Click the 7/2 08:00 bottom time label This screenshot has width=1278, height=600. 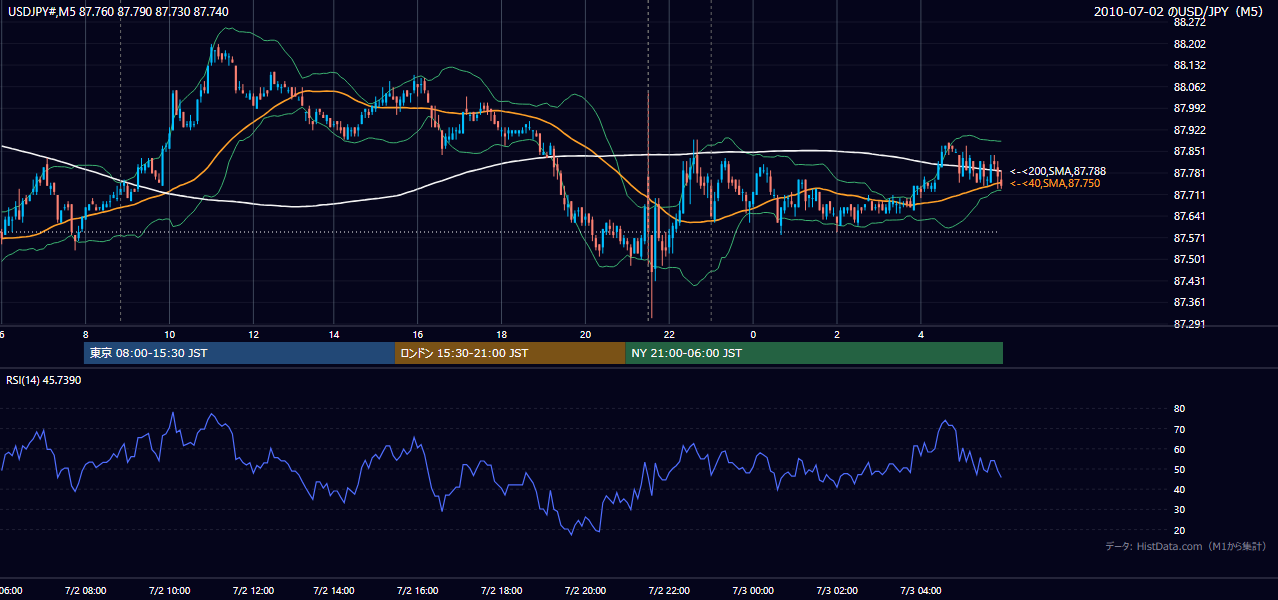pyautogui.click(x=85, y=590)
